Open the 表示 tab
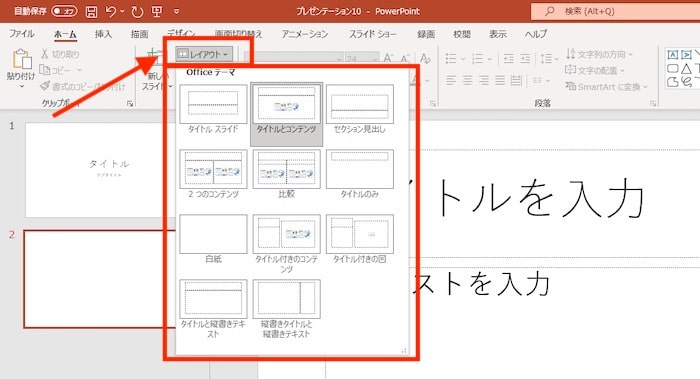 (x=497, y=34)
